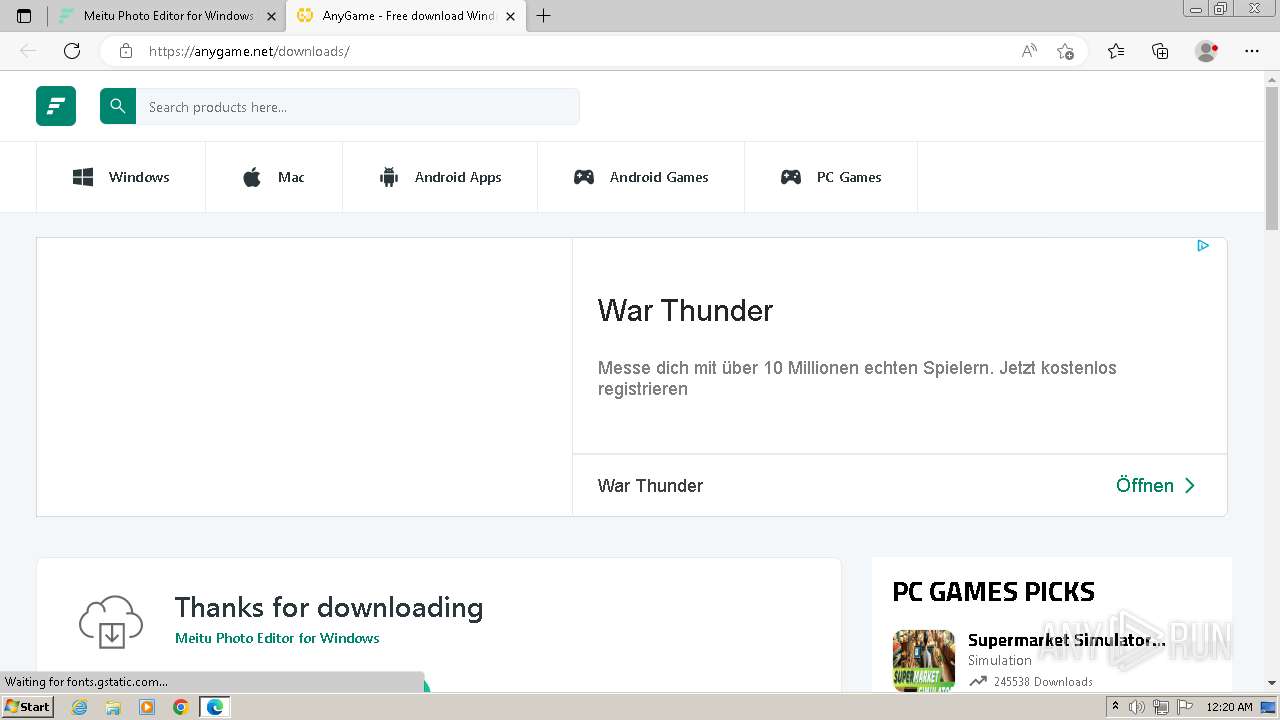Viewport: 1280px width, 720px height.
Task: Open the Mac category
Action: pos(274,177)
